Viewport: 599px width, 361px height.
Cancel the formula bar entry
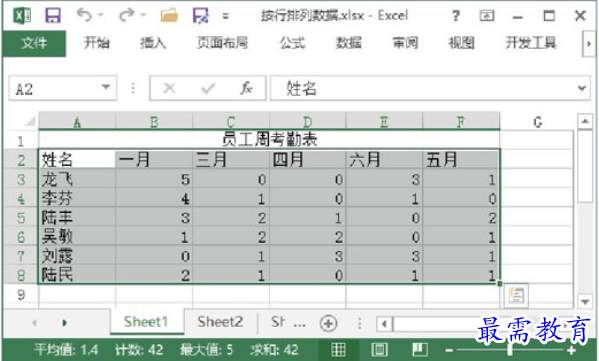point(169,88)
